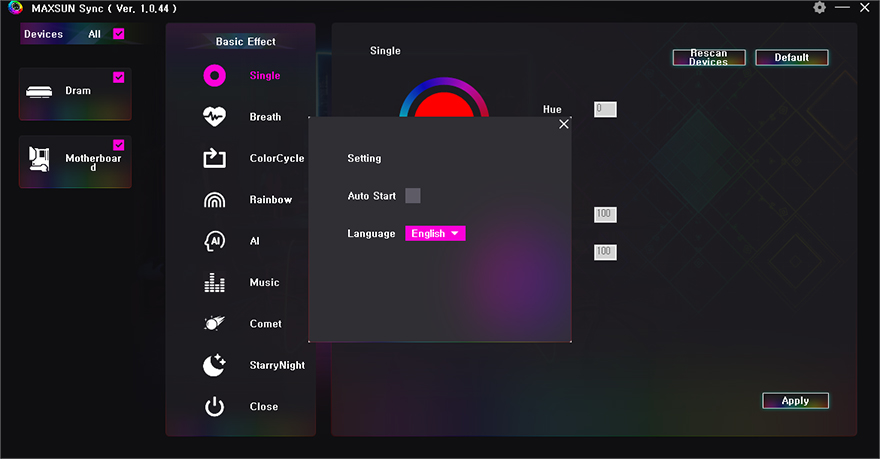Click the Dram memory stick icon

(x=39, y=91)
